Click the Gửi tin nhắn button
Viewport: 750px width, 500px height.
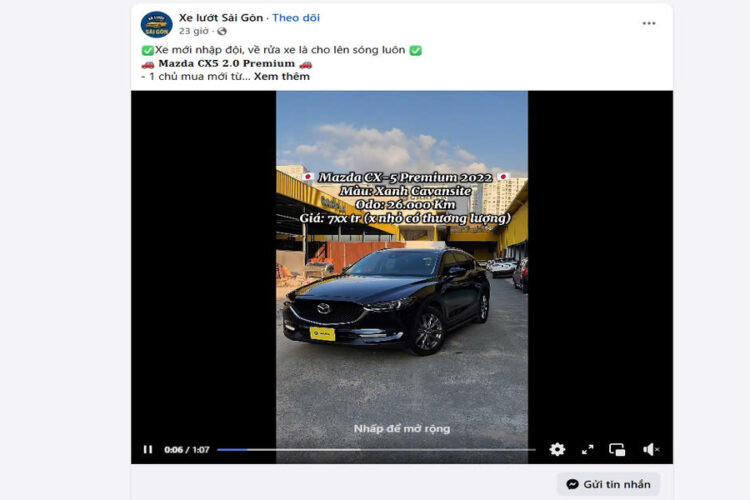(608, 484)
